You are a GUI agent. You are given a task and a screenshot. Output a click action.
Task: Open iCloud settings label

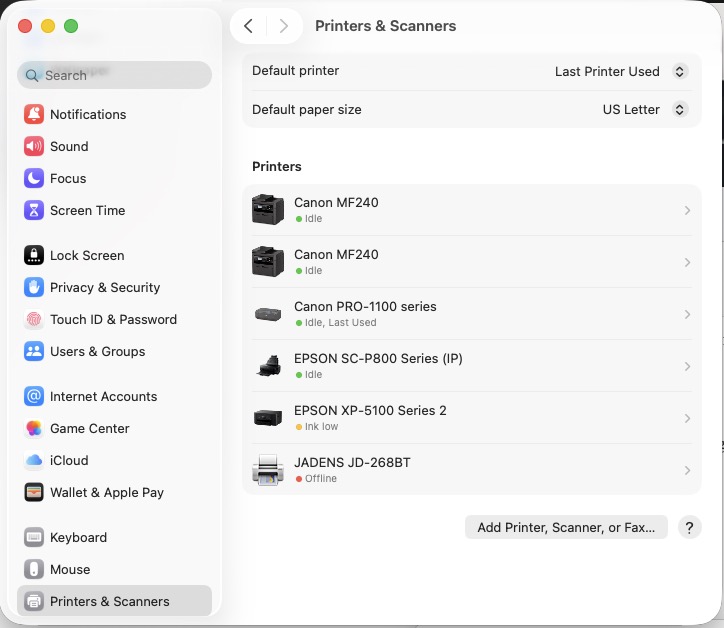click(69, 460)
